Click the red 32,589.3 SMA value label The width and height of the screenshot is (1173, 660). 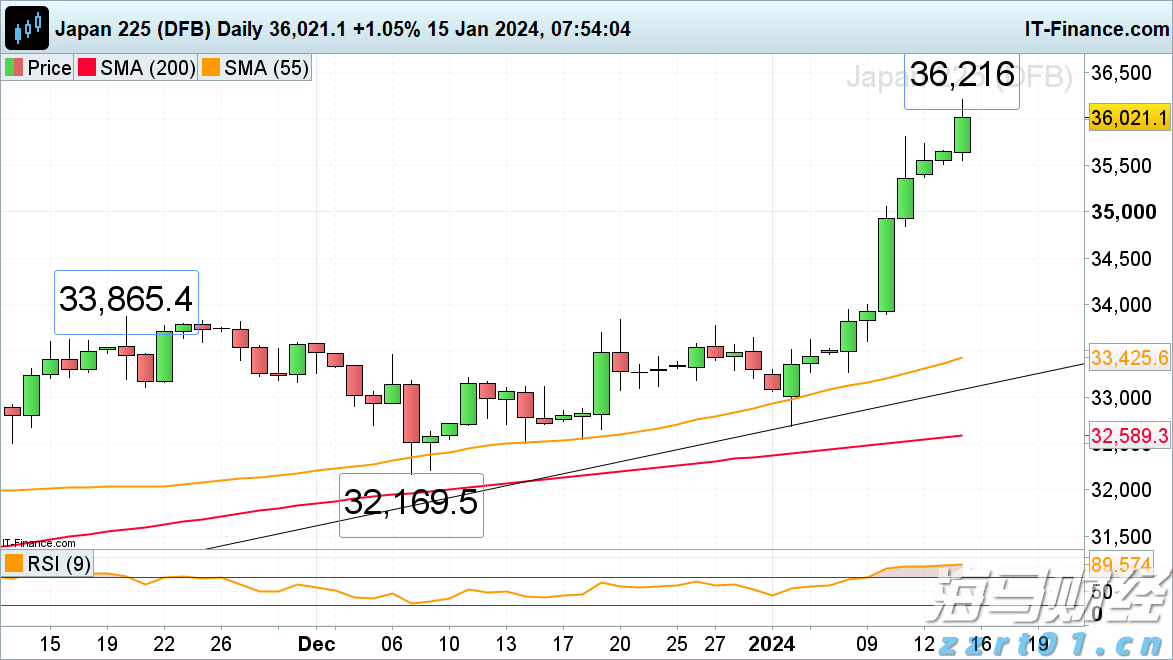[x=1129, y=436]
